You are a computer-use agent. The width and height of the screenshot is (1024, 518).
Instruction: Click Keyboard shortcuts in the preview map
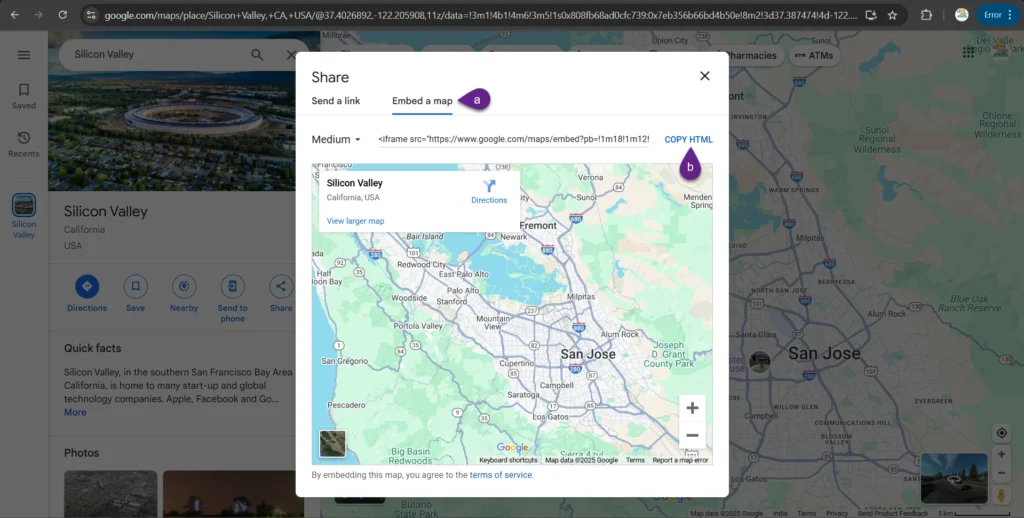coord(508,460)
